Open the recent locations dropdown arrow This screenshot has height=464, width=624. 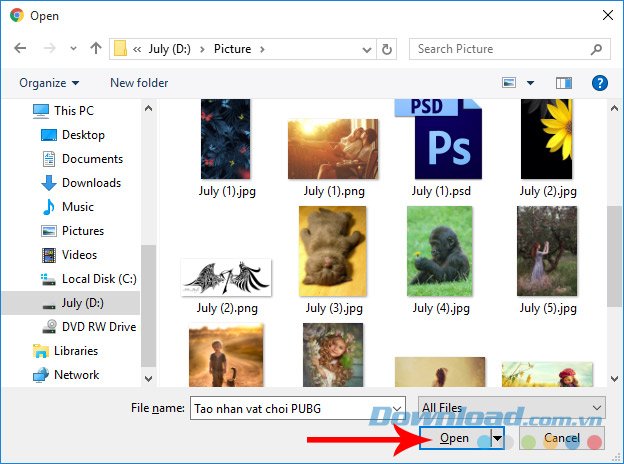tap(73, 49)
